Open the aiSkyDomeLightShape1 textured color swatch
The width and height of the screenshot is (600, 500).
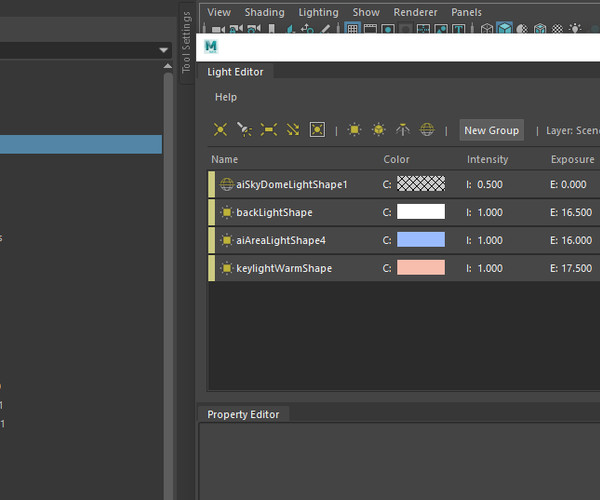(x=421, y=184)
